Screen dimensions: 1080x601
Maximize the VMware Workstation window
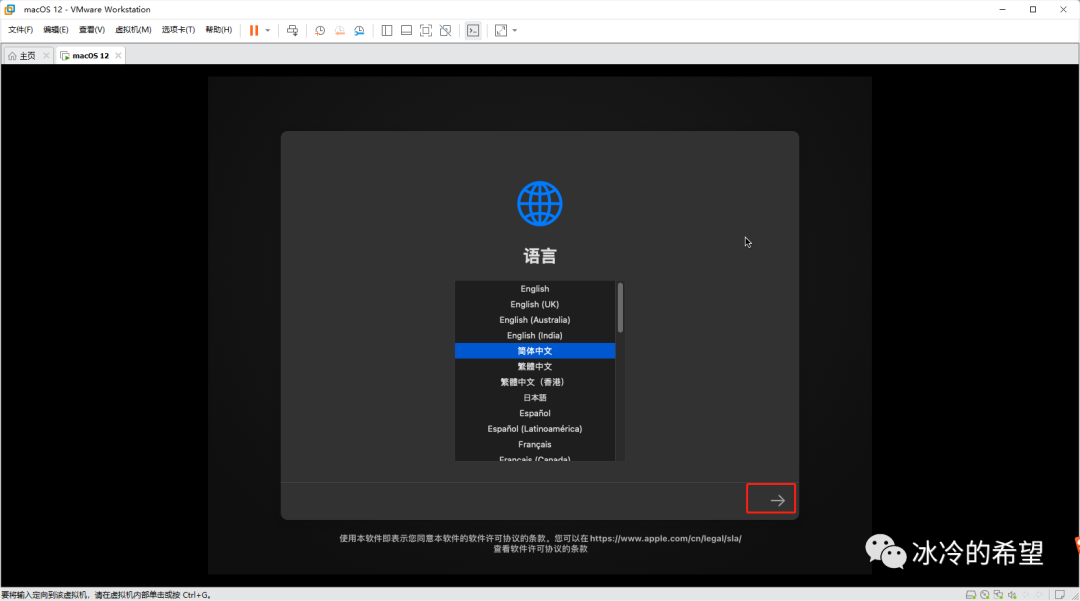point(1032,10)
